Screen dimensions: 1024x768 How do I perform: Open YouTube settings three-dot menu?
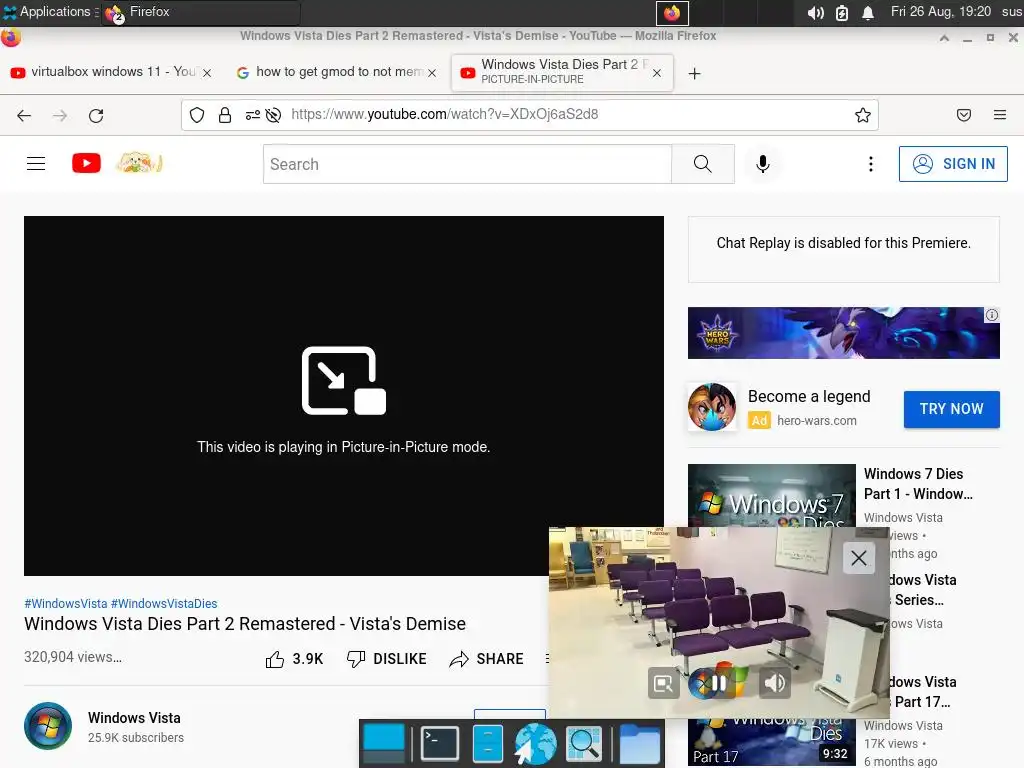871,164
